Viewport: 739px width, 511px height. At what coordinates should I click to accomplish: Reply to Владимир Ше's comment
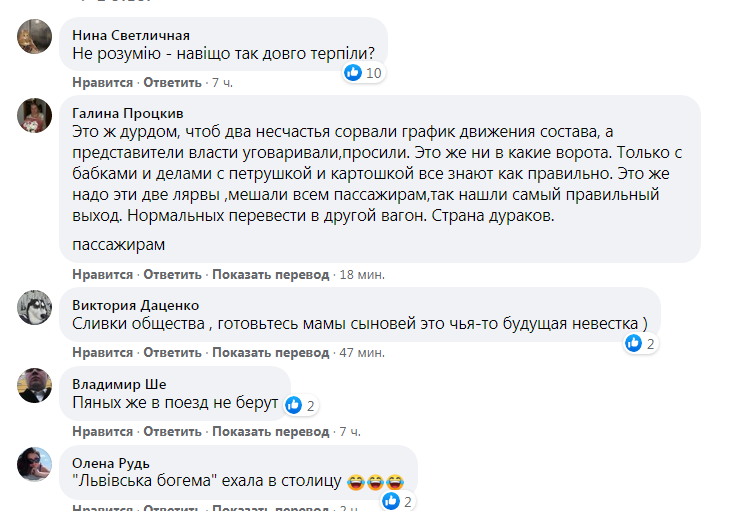[174, 432]
